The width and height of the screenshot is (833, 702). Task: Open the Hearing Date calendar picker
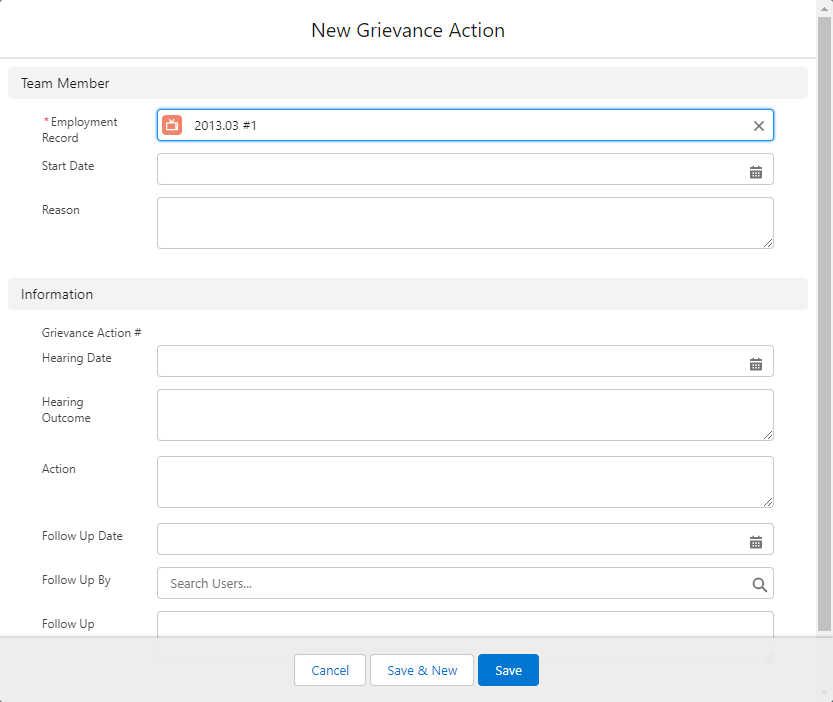coord(756,364)
